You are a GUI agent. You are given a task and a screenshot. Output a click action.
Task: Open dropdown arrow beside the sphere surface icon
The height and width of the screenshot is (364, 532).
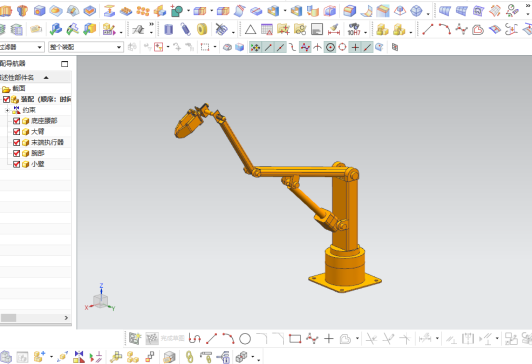pyautogui.click(x=428, y=14)
